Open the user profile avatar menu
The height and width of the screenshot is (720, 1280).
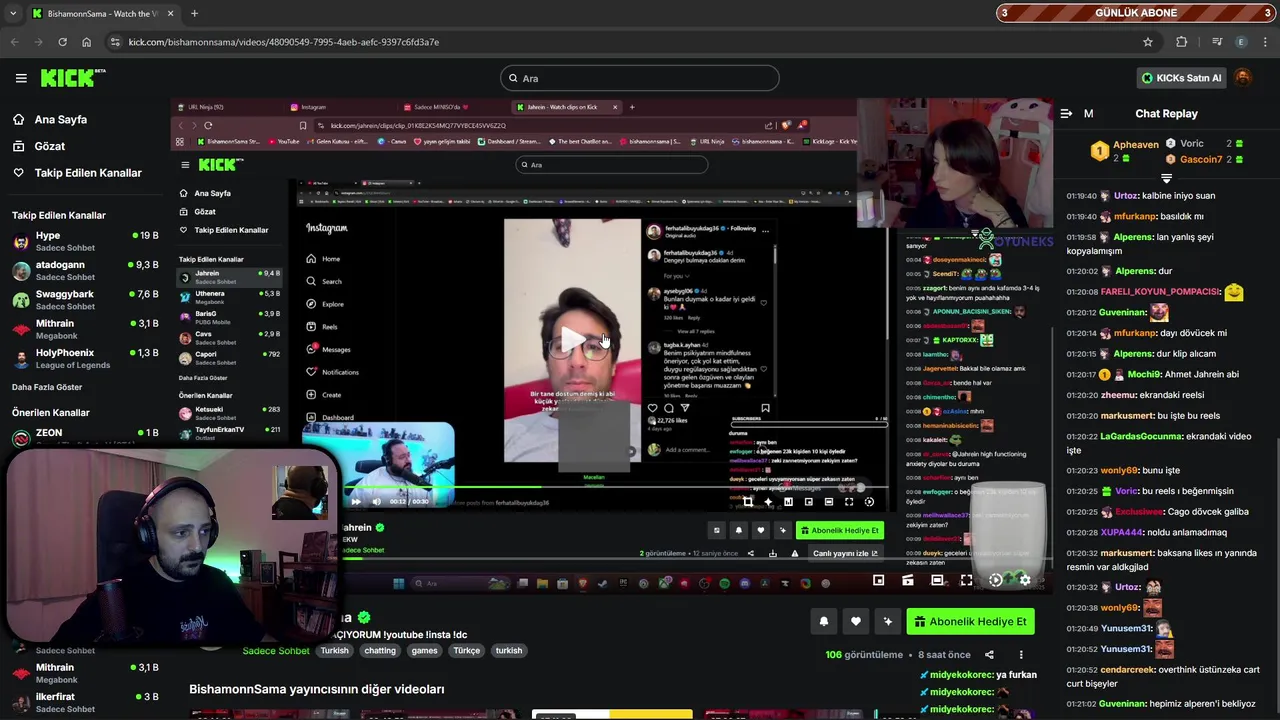pyautogui.click(x=1243, y=77)
